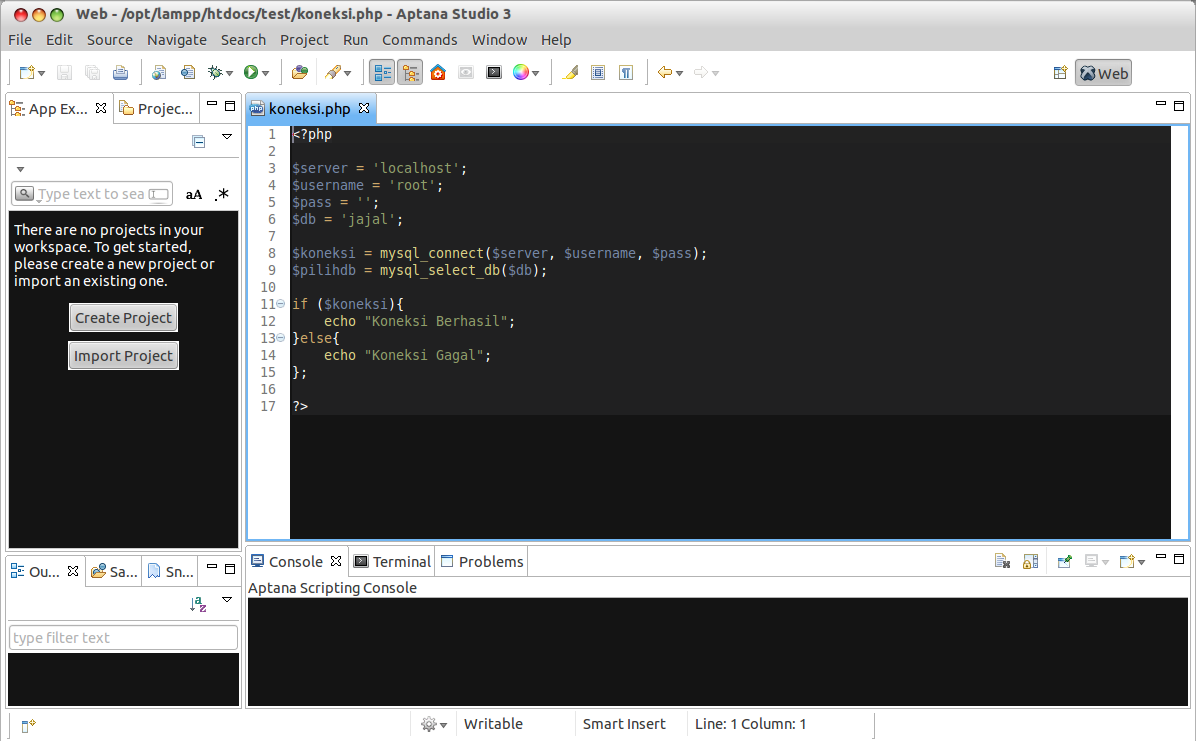Click the second web browser toolbar icon
Screen dimensions: 1196x741
(188, 72)
